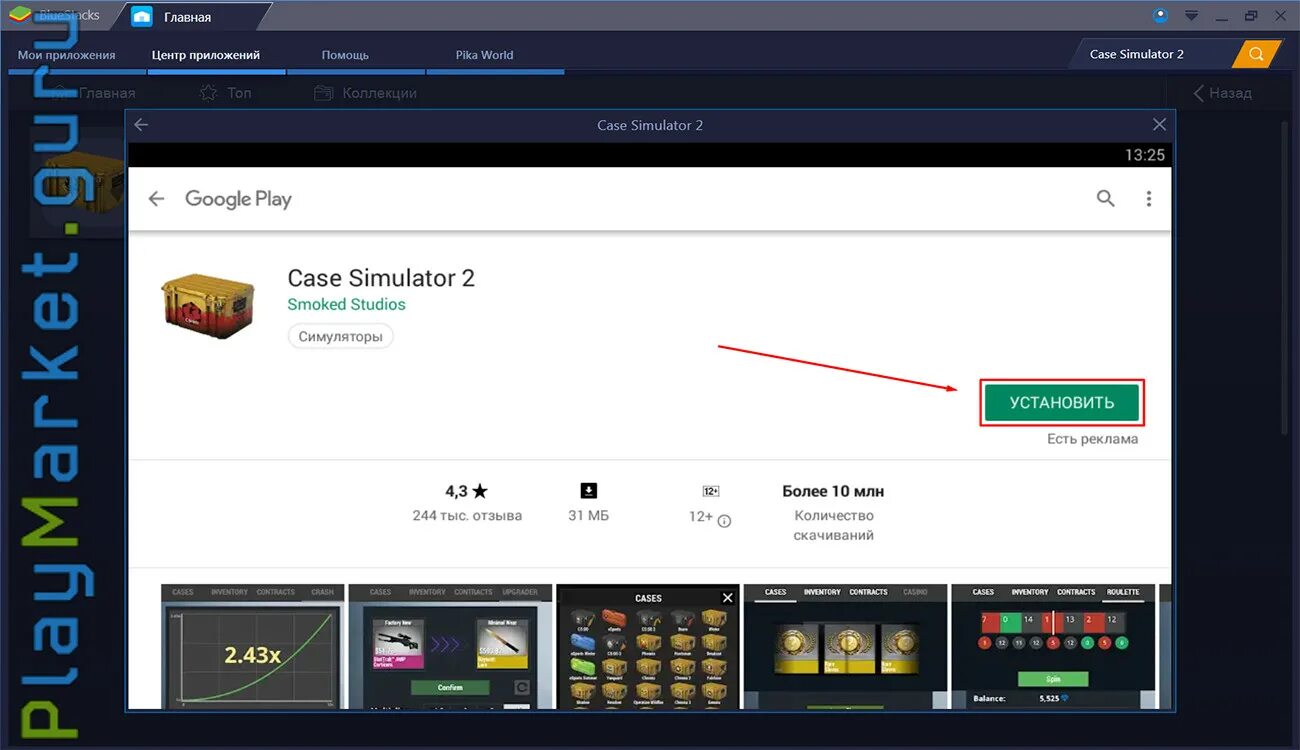Click the Более 10 млн downloads text
This screenshot has width=1300, height=750.
click(x=833, y=491)
